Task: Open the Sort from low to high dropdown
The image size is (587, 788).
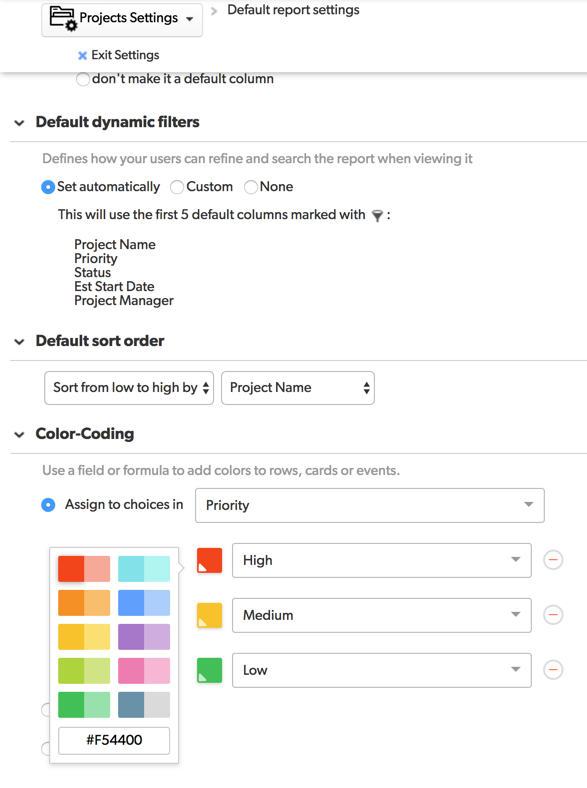Action: pyautogui.click(x=129, y=387)
